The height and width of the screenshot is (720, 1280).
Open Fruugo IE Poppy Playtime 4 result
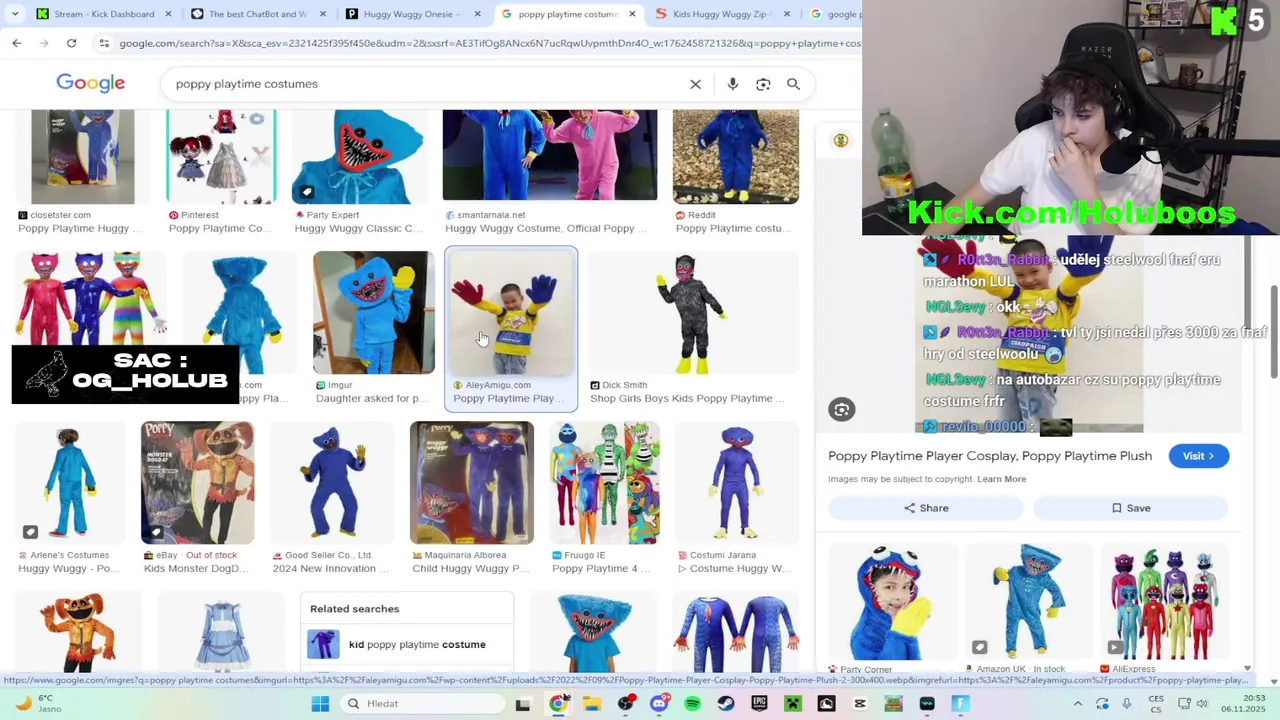604,499
